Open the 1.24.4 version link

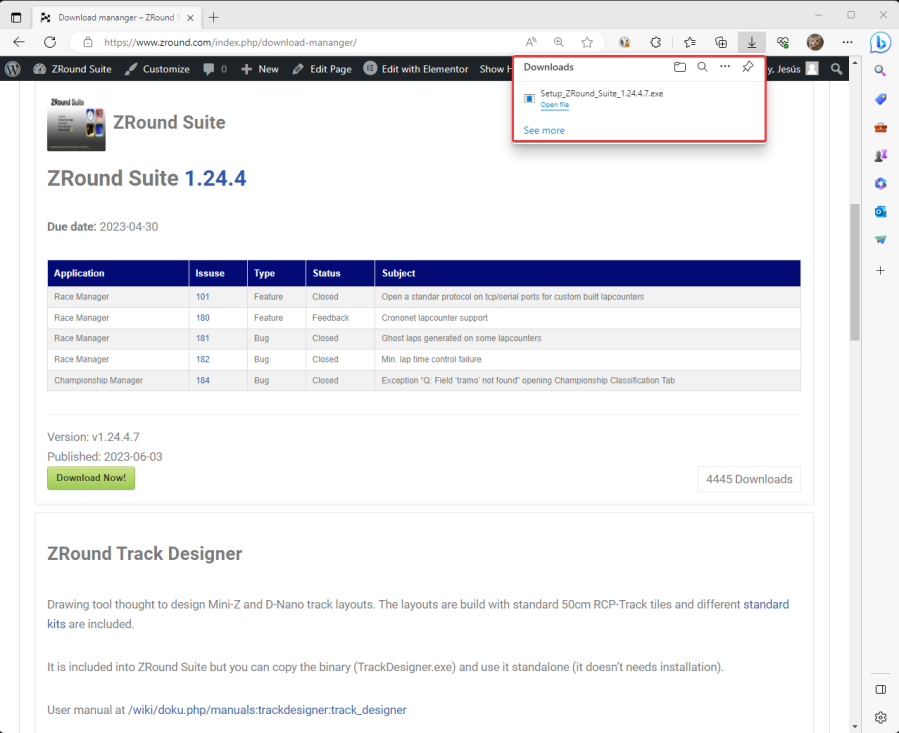pyautogui.click(x=215, y=178)
